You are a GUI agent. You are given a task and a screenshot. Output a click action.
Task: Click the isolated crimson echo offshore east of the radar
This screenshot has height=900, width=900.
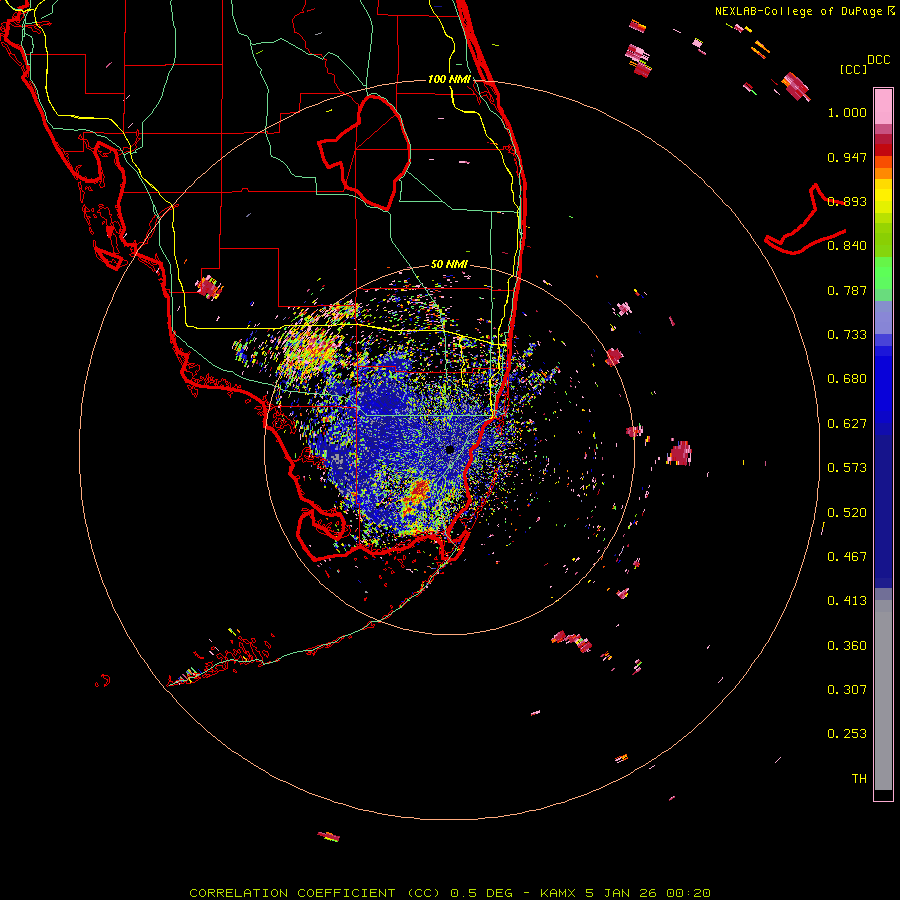680,453
